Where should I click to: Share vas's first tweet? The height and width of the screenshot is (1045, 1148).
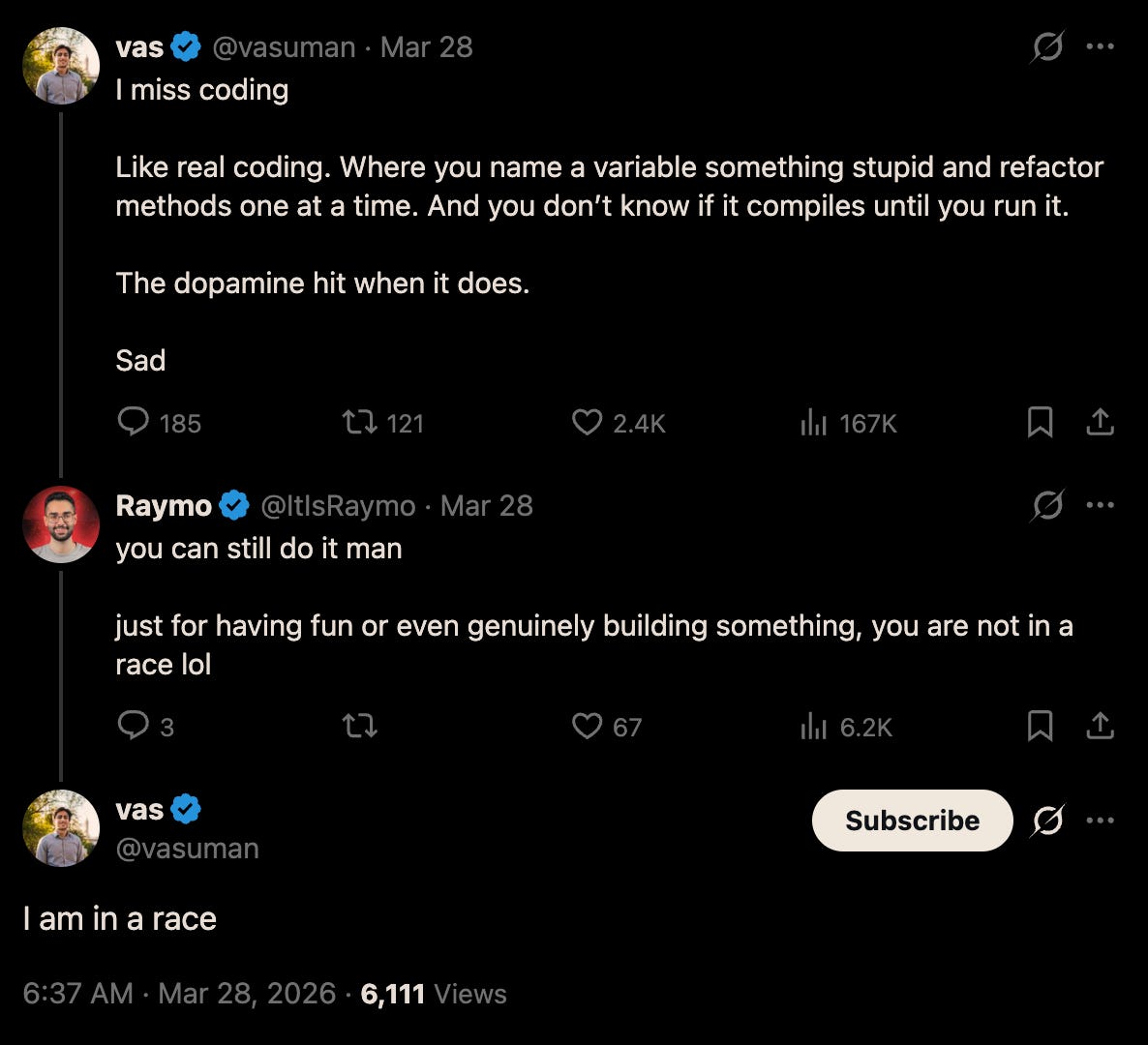coord(1100,422)
